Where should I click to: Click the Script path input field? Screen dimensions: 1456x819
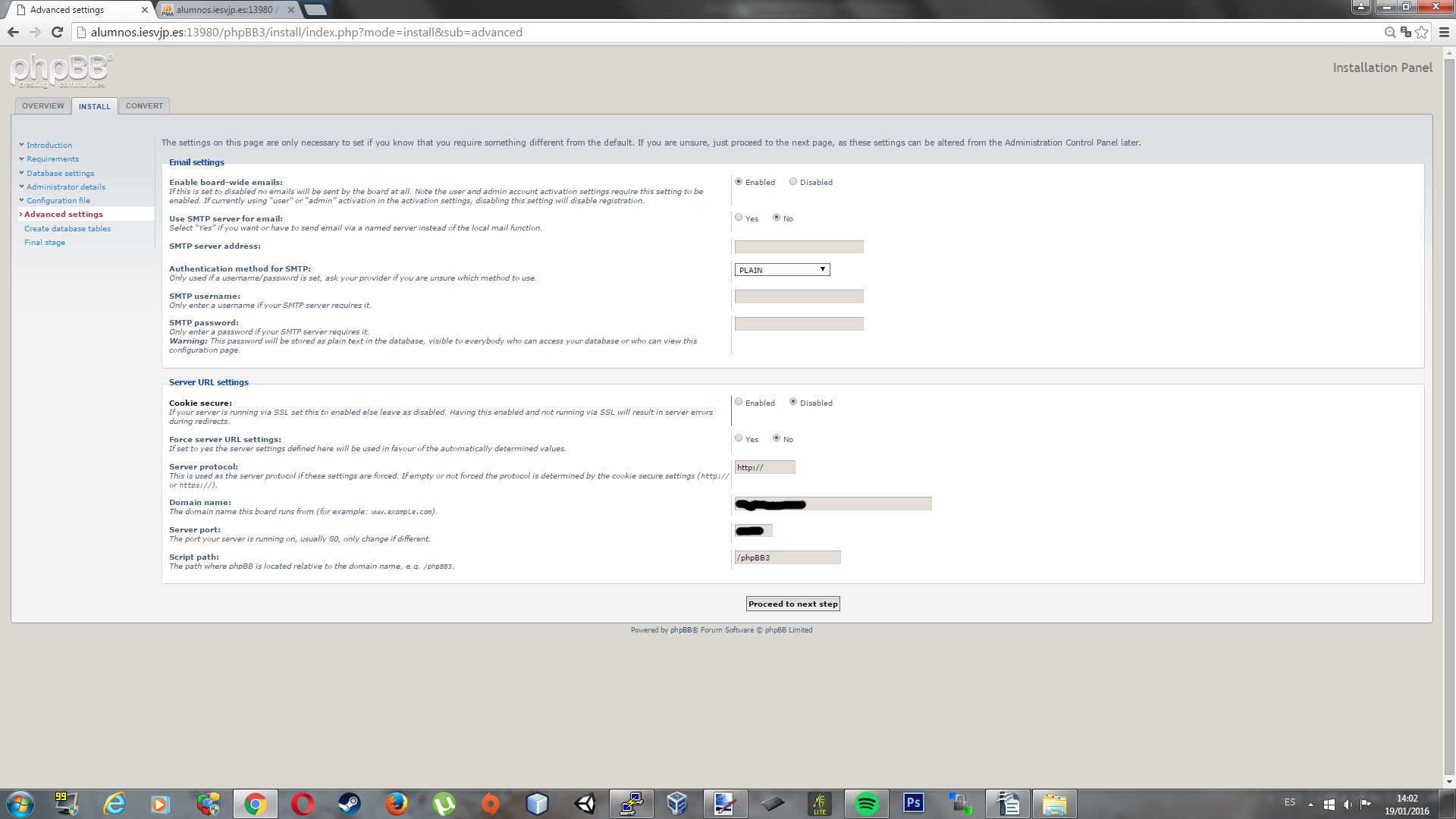(x=787, y=557)
